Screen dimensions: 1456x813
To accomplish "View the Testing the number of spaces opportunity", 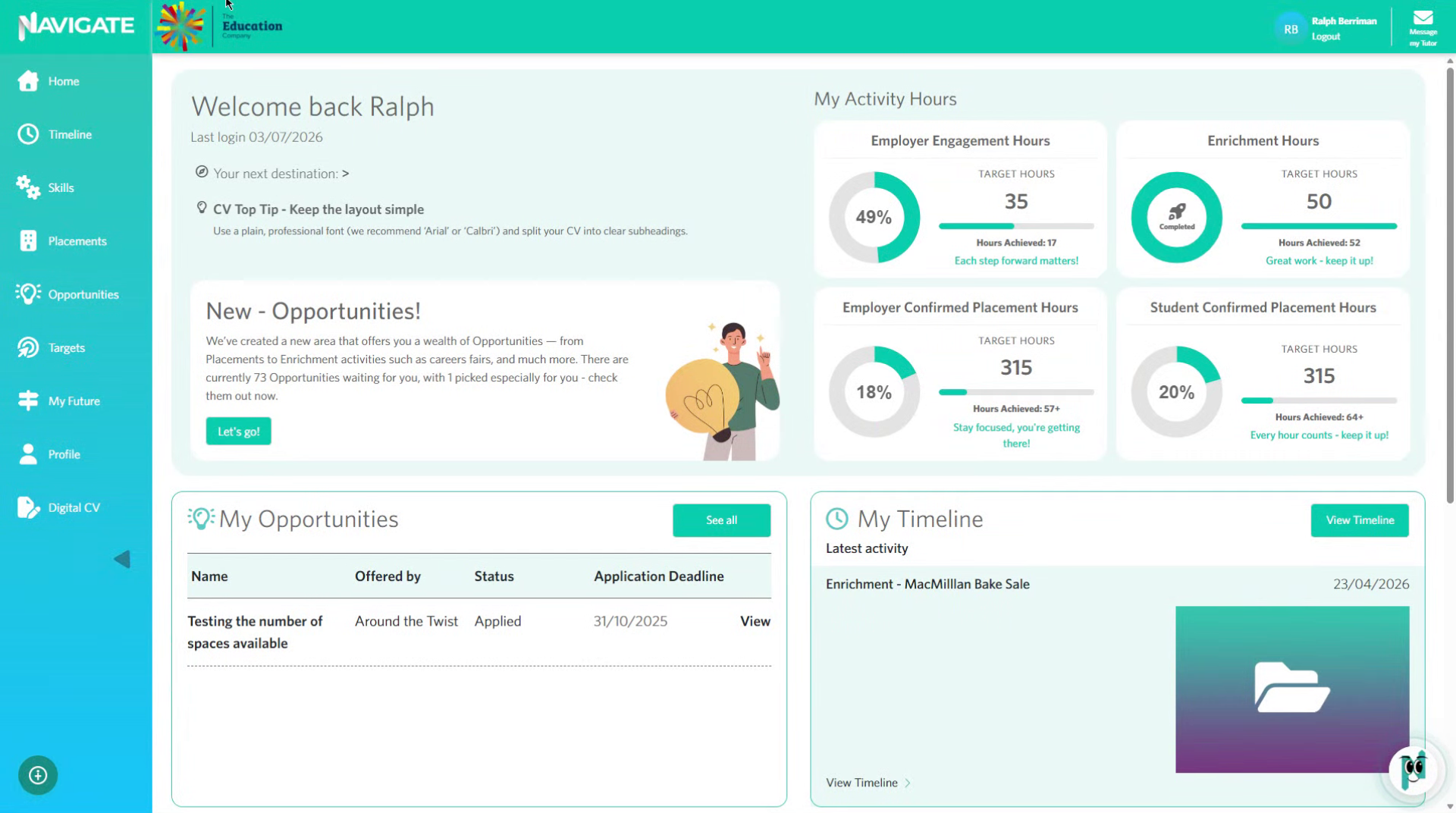I will [755, 620].
